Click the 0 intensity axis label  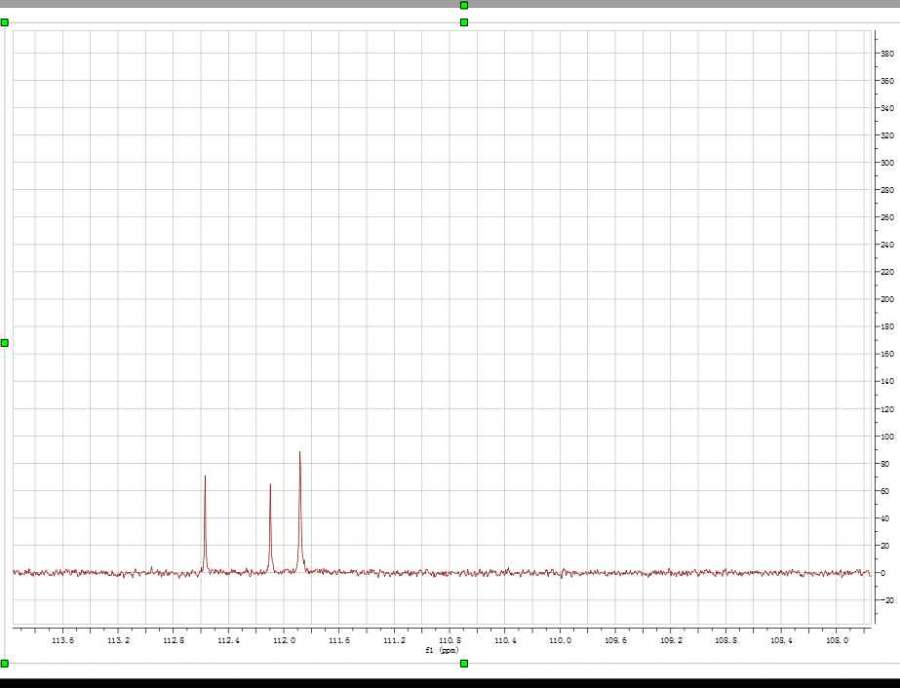[x=883, y=573]
